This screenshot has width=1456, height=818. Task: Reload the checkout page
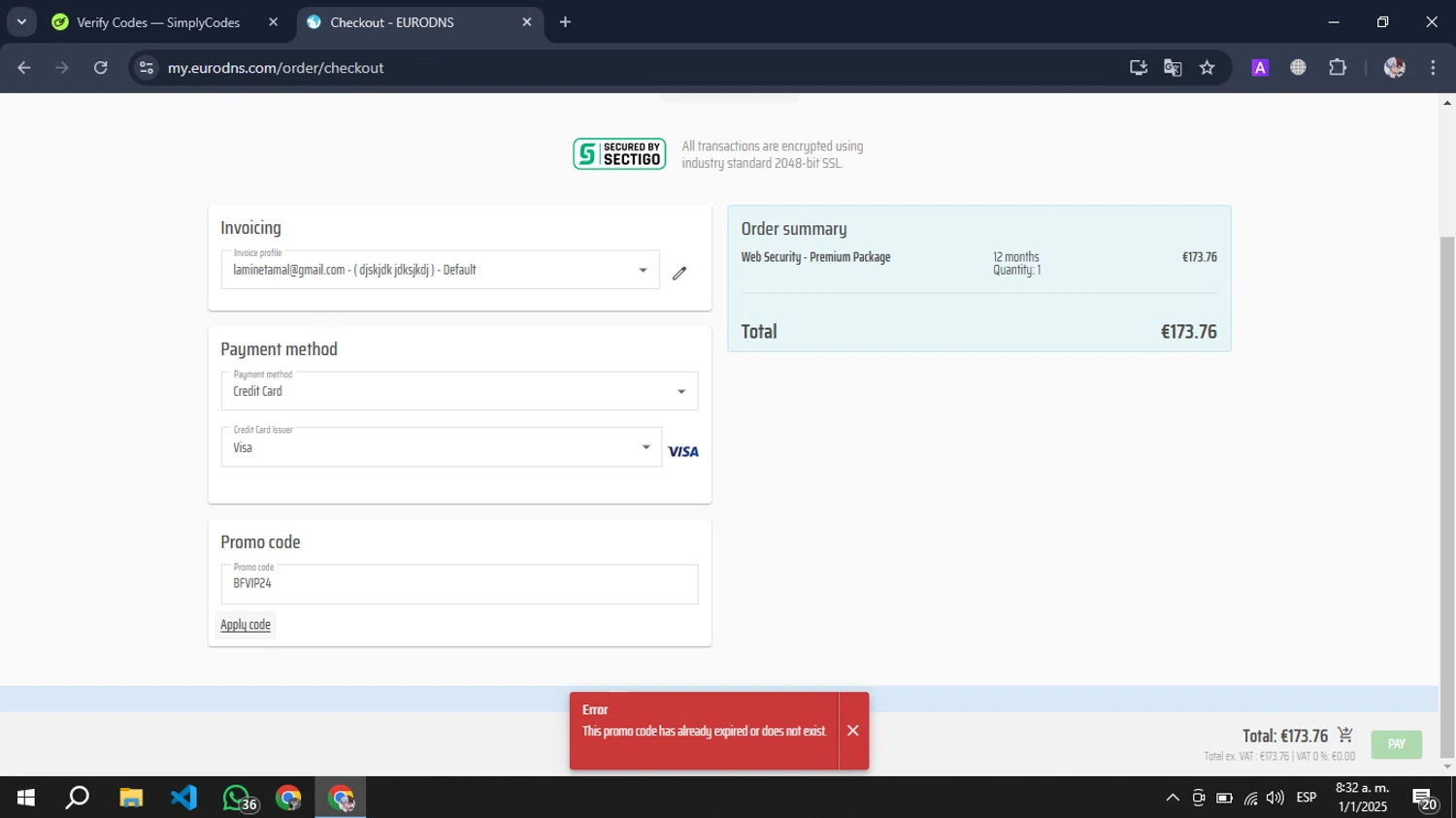(100, 68)
